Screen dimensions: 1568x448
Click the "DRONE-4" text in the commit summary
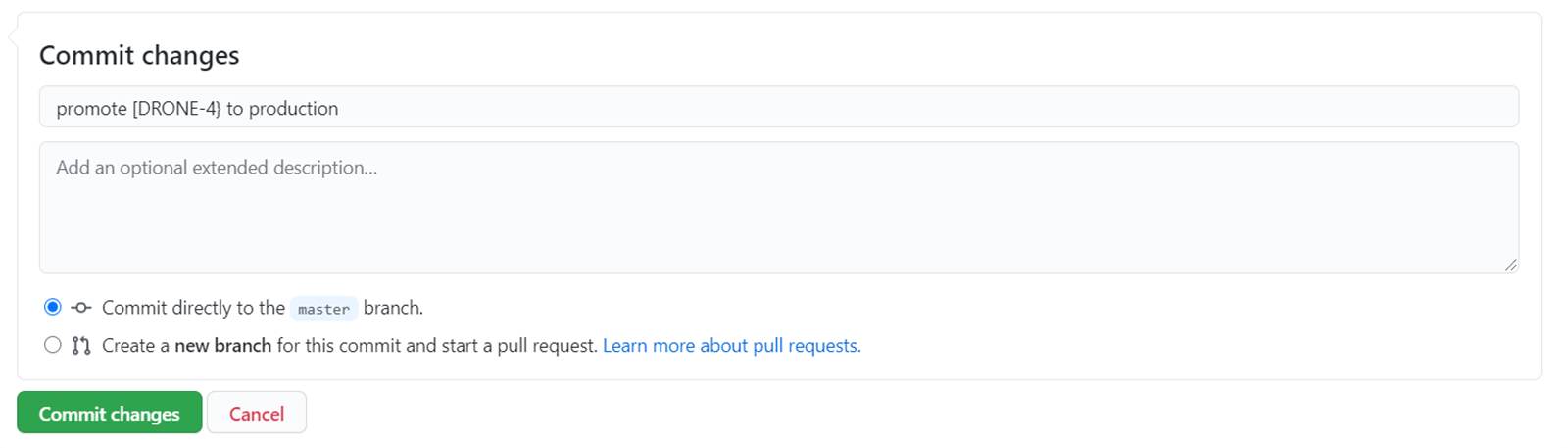(x=178, y=109)
